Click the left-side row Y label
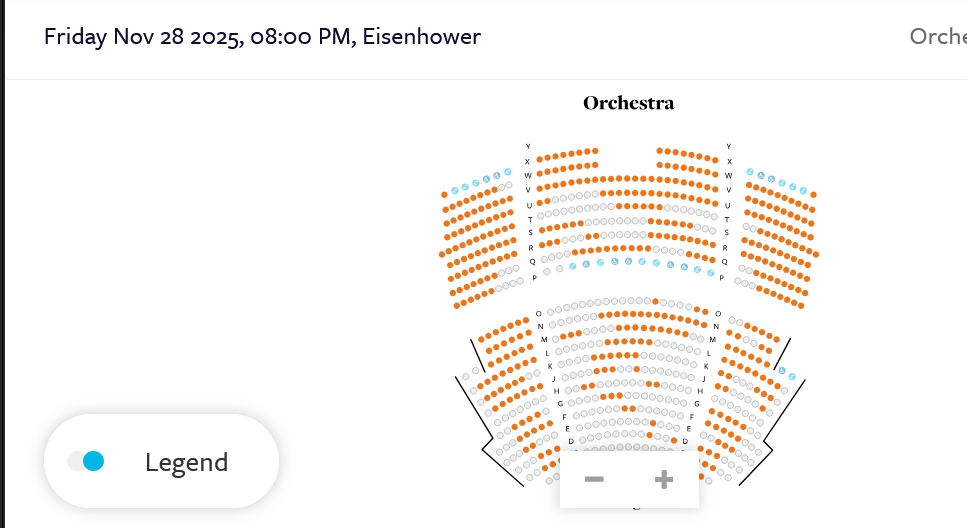The height and width of the screenshot is (528, 967). [528, 147]
